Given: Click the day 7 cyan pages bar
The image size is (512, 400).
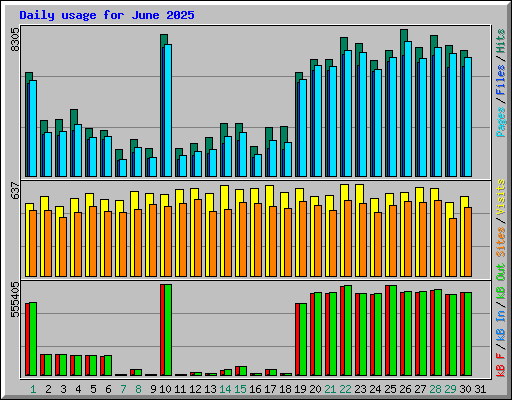Looking at the screenshot, I should (x=123, y=168).
